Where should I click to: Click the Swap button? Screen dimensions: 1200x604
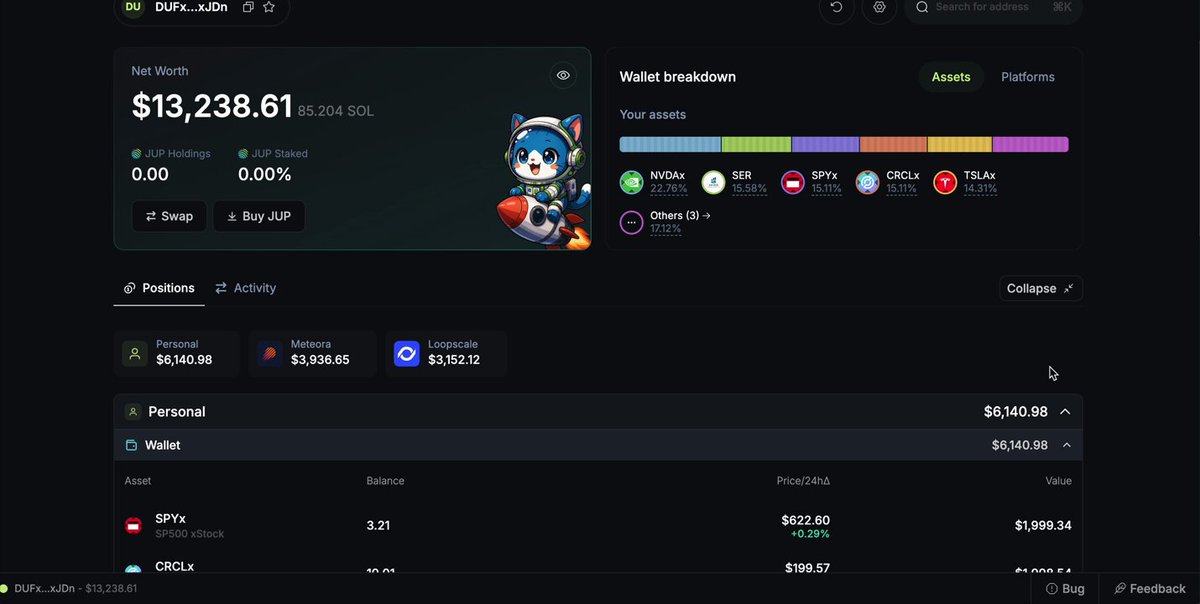pyautogui.click(x=169, y=216)
